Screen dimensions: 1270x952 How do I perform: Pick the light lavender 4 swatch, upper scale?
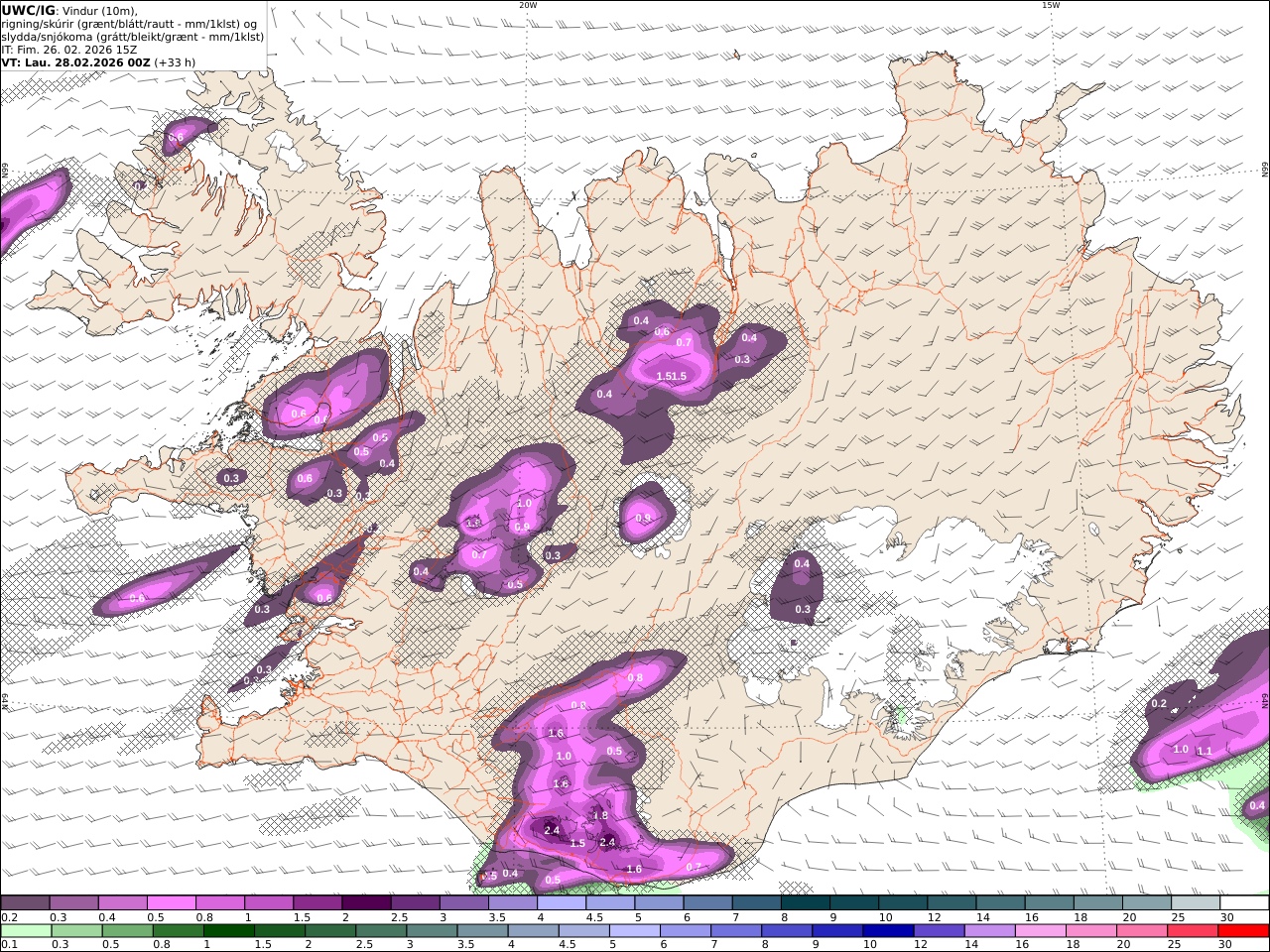(561, 902)
